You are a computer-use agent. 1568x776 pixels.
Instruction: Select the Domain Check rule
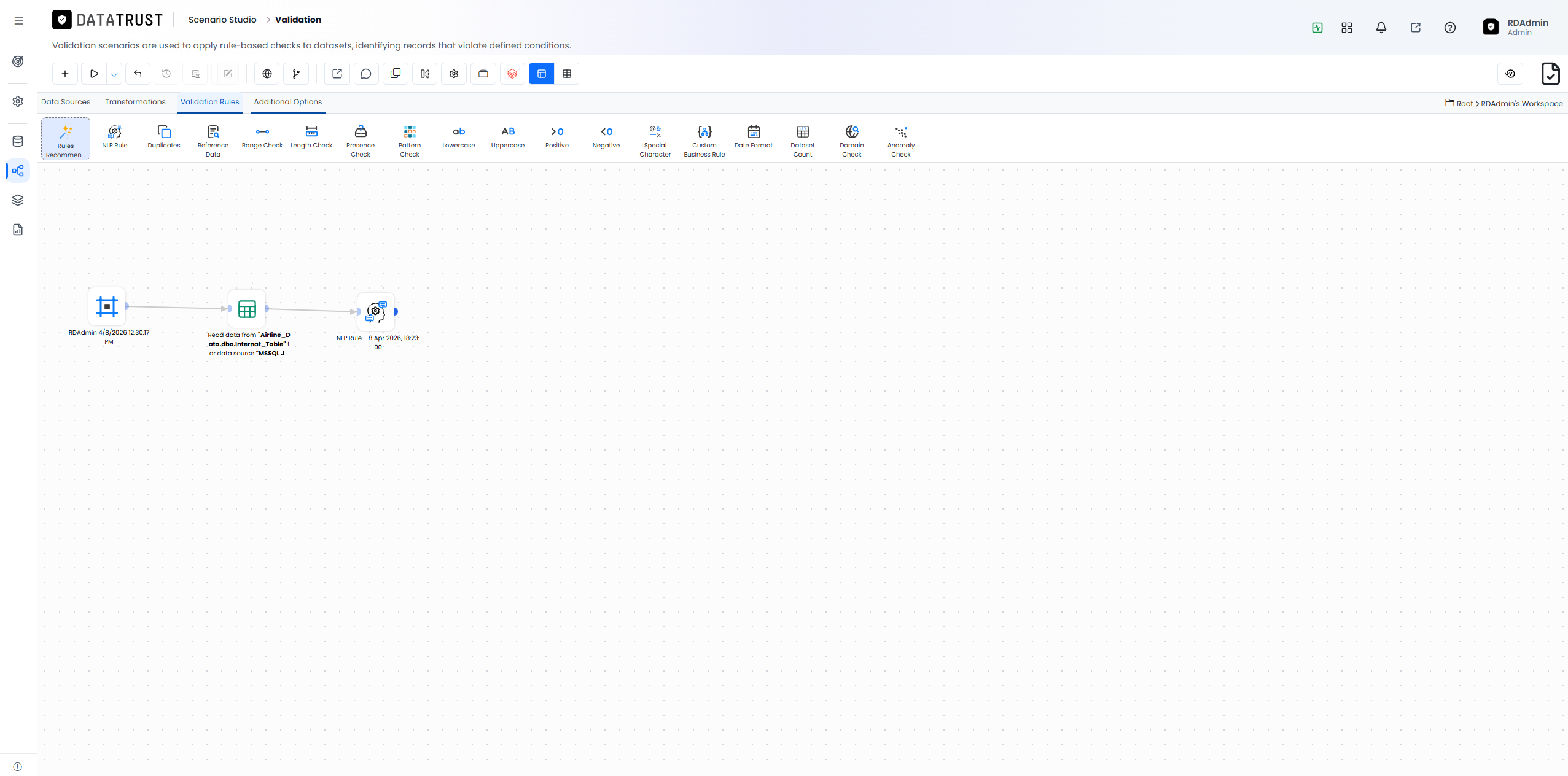852,141
